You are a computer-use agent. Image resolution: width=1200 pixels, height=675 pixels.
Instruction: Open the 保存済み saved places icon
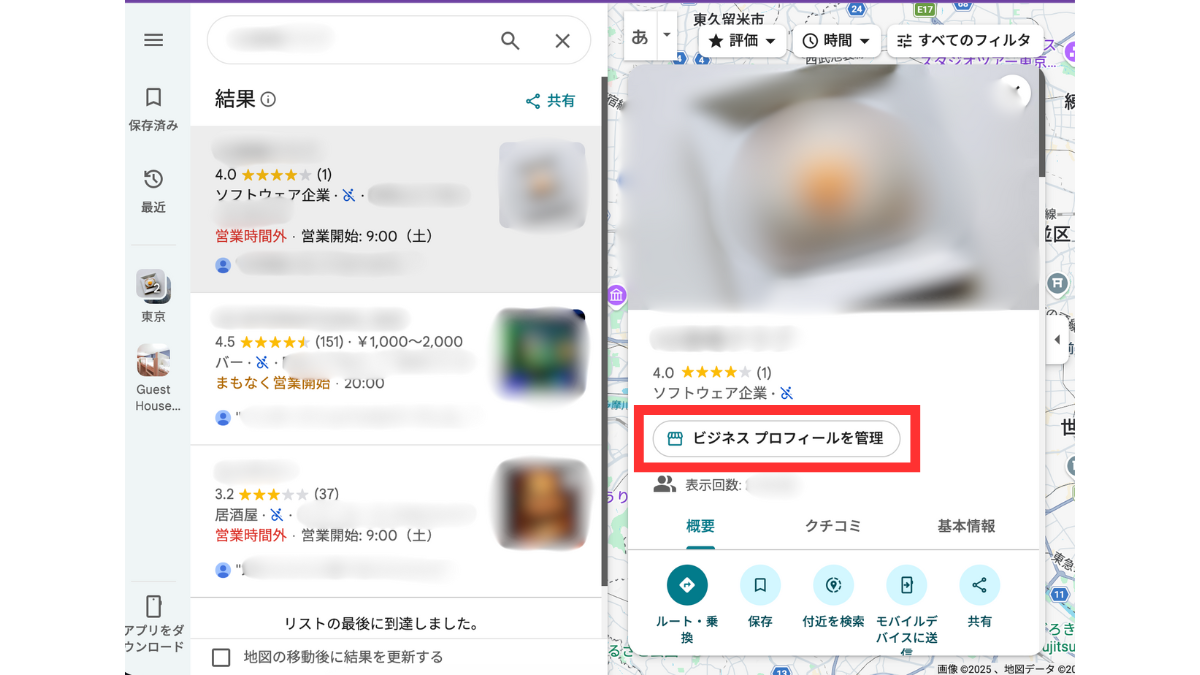(x=153, y=98)
